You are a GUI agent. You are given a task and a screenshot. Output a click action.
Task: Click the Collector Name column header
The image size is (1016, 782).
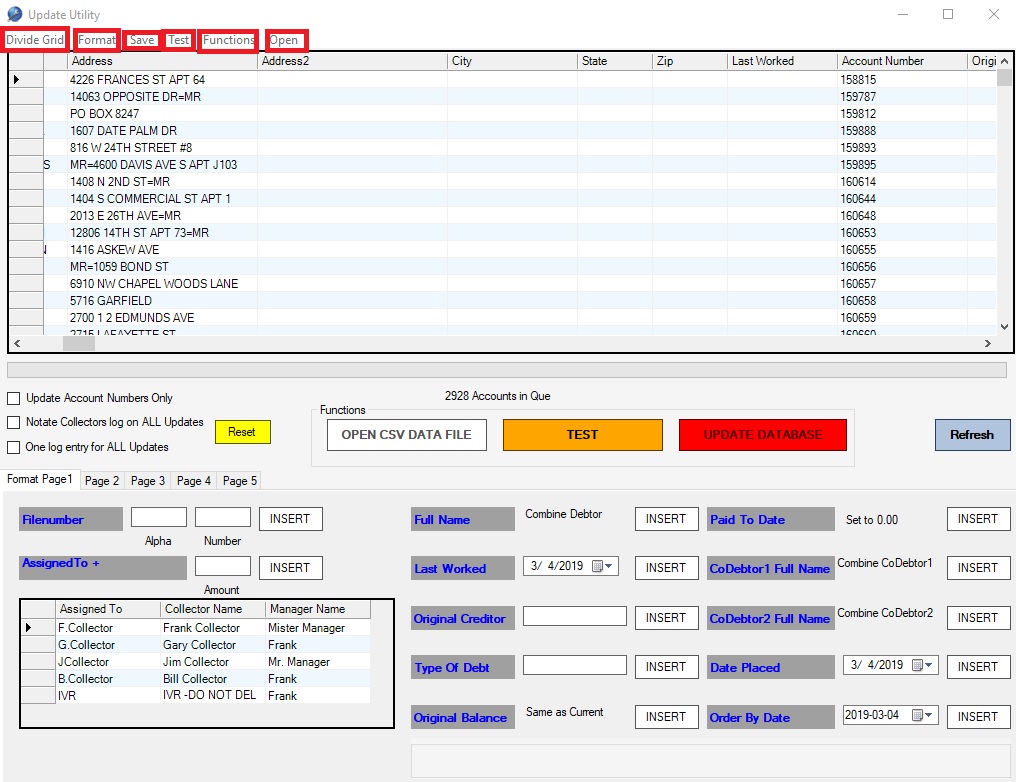point(213,609)
